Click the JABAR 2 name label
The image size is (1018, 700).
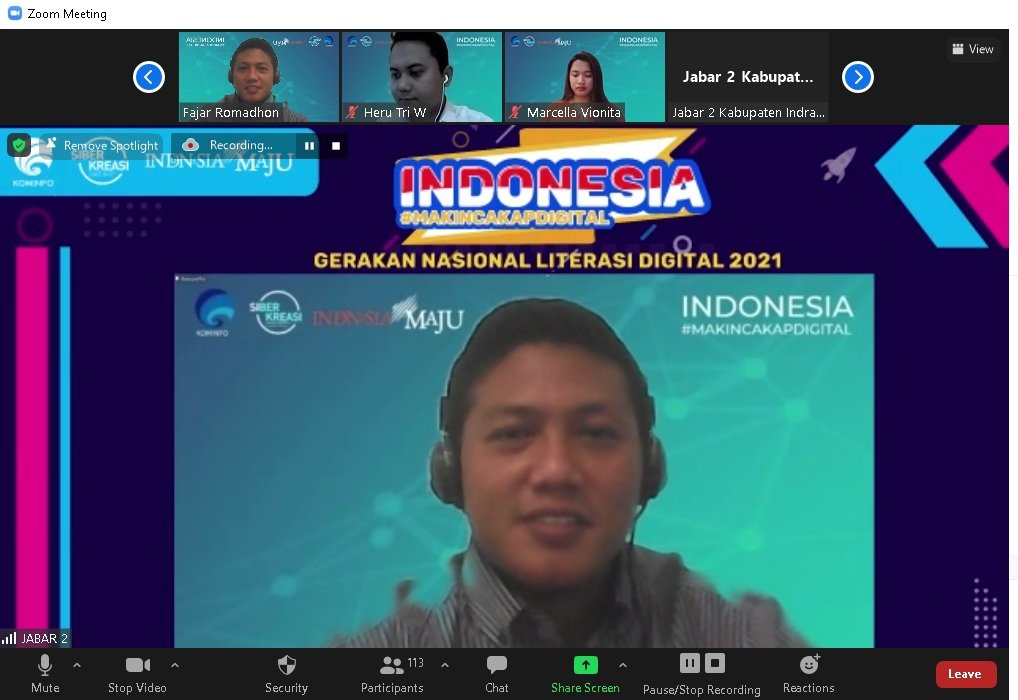(x=45, y=639)
